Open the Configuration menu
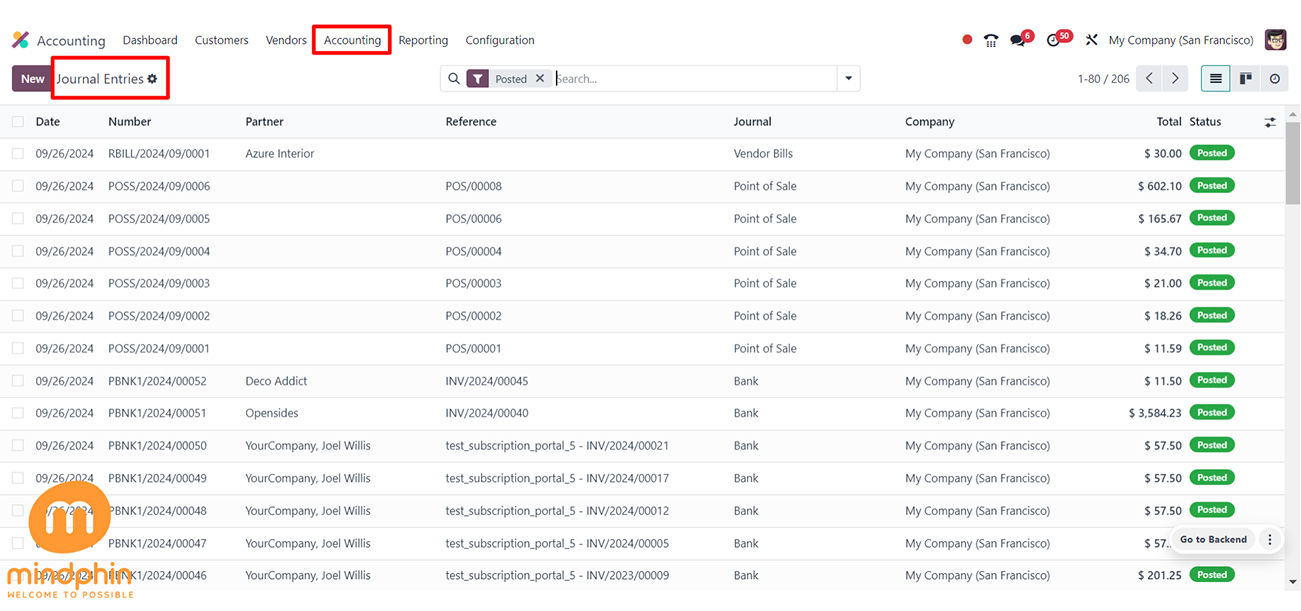The width and height of the screenshot is (1301, 611). click(x=500, y=40)
